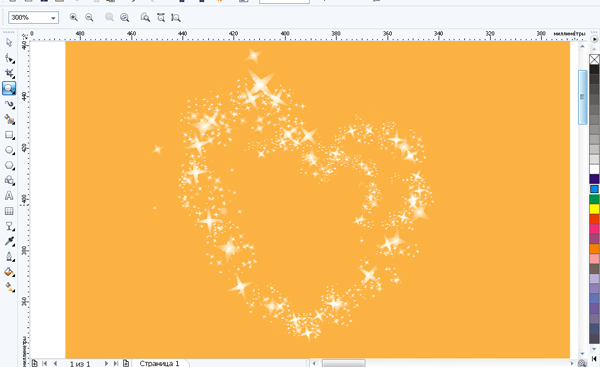Pick the white color swatch
The height and width of the screenshot is (367, 600).
click(x=594, y=169)
